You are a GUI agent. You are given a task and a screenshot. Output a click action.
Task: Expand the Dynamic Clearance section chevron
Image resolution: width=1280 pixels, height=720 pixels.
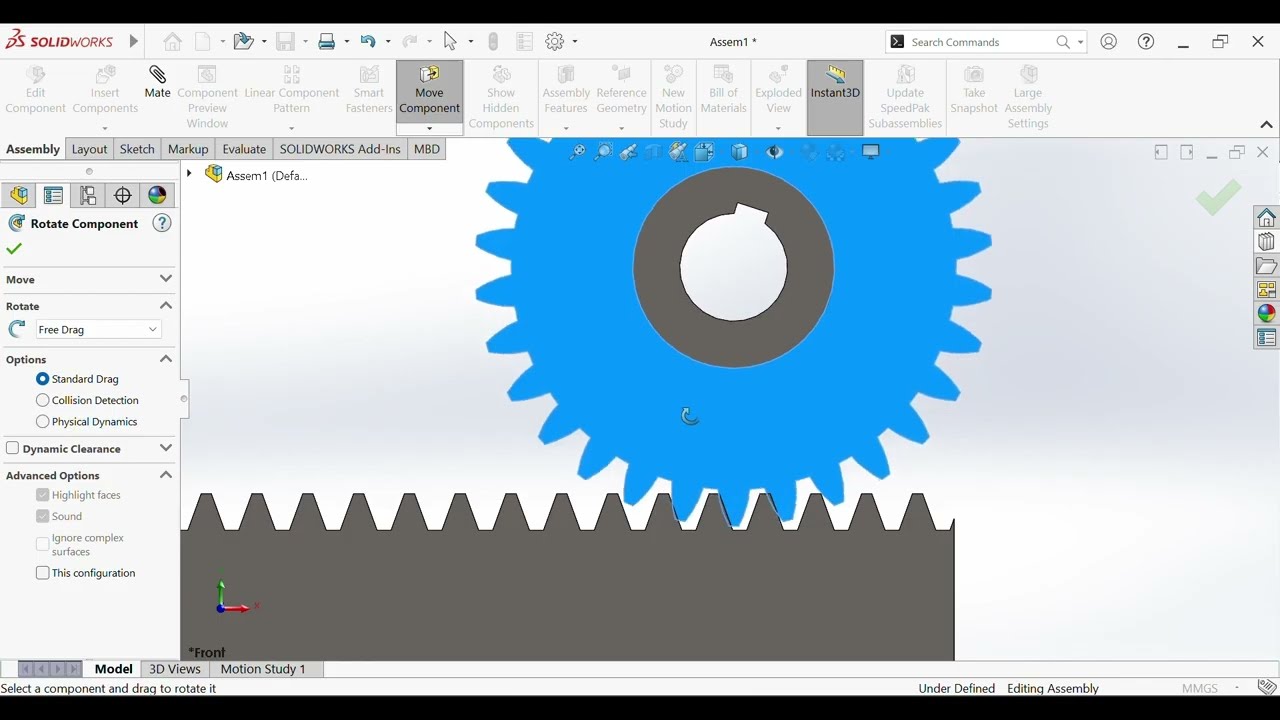click(x=166, y=448)
